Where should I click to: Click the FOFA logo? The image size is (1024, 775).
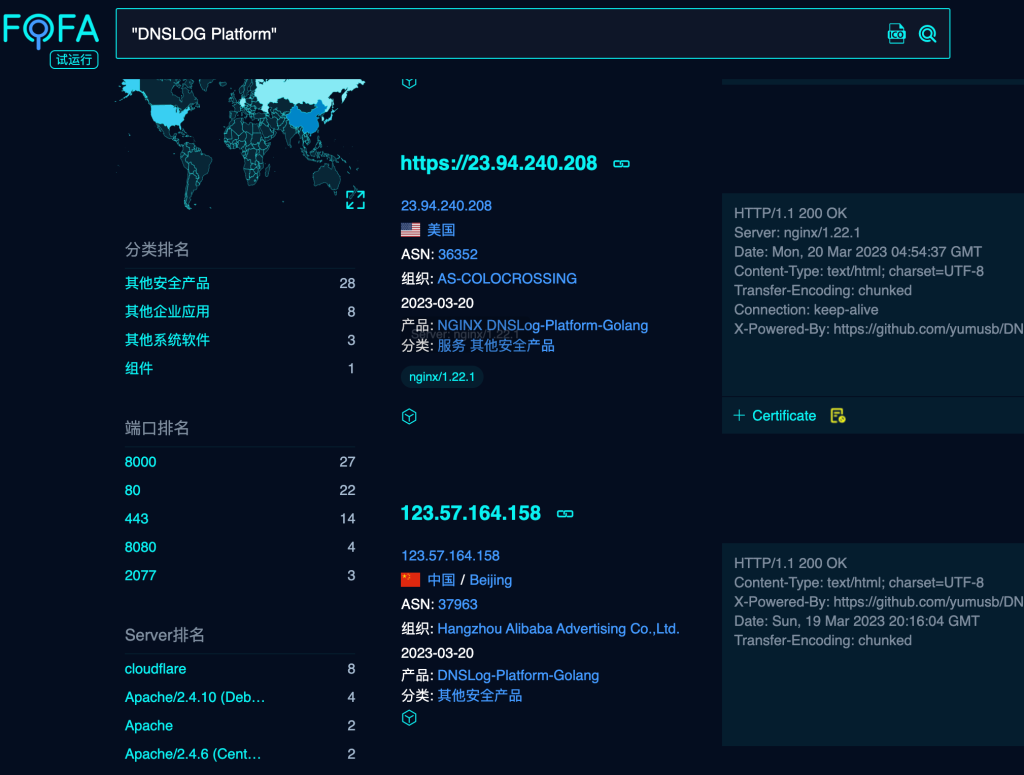[x=51, y=30]
